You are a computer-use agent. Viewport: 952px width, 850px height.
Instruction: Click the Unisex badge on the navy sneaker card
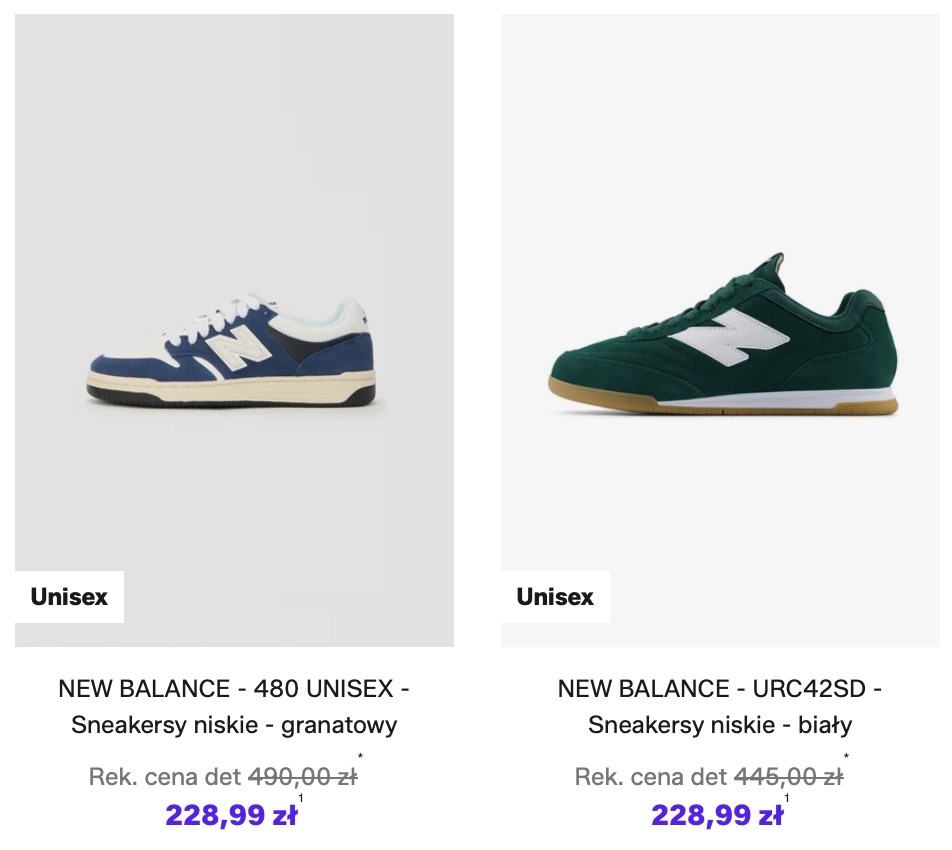(x=69, y=597)
